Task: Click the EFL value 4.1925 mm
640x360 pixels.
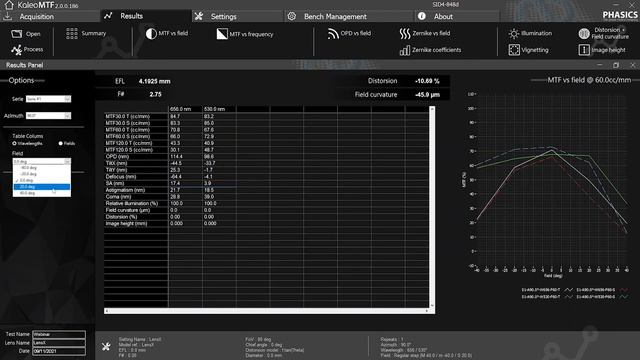Action: pyautogui.click(x=154, y=81)
